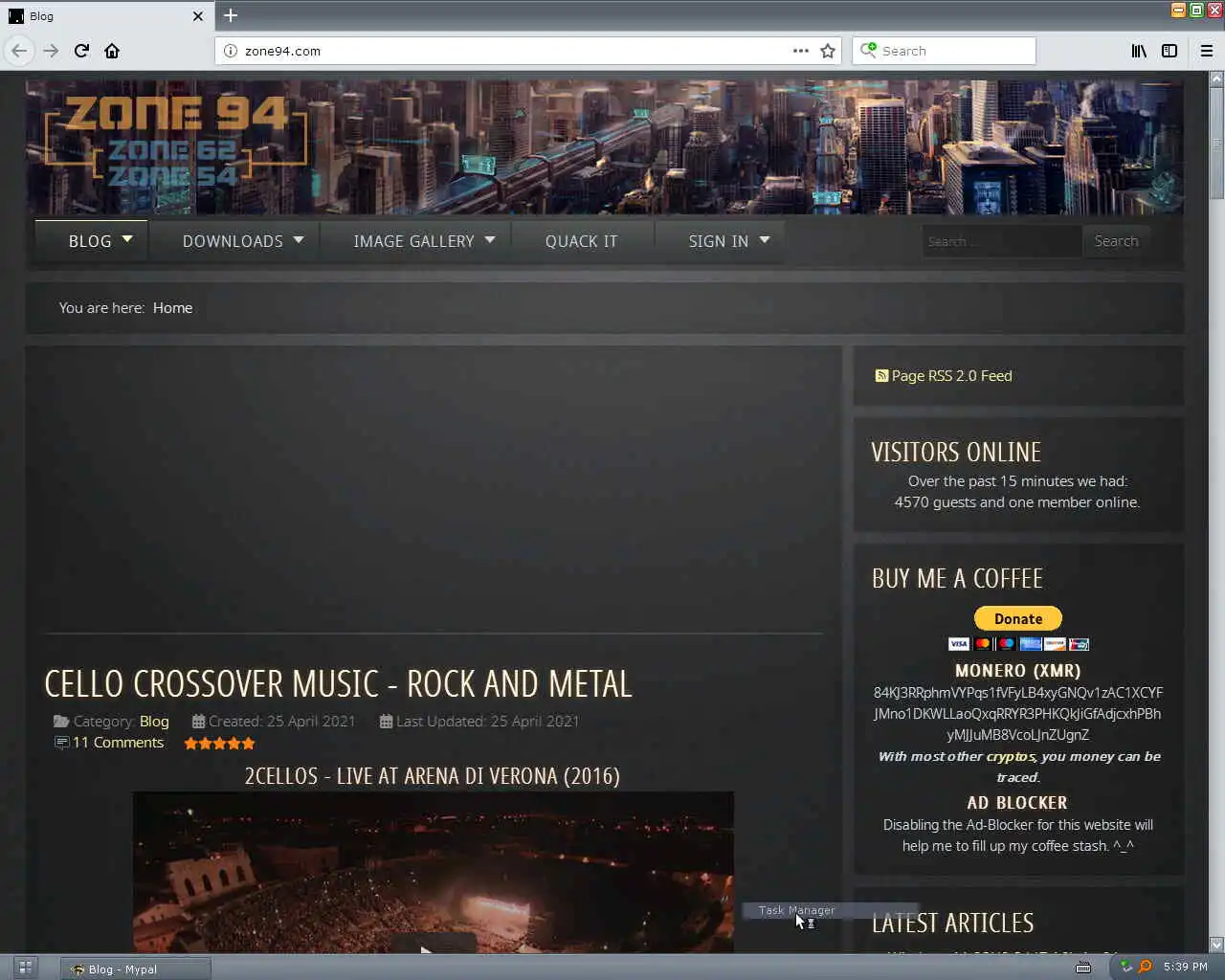This screenshot has width=1225, height=980.
Task: Click the forward navigation arrow
Action: [51, 51]
